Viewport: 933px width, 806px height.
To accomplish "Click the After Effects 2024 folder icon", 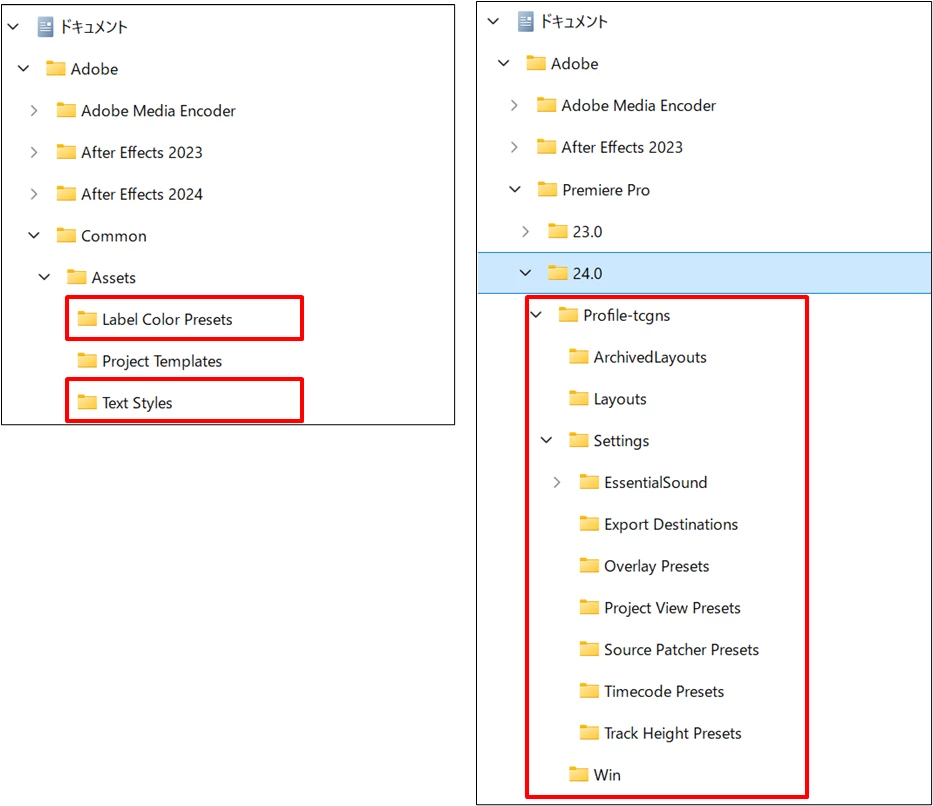I will (x=66, y=194).
